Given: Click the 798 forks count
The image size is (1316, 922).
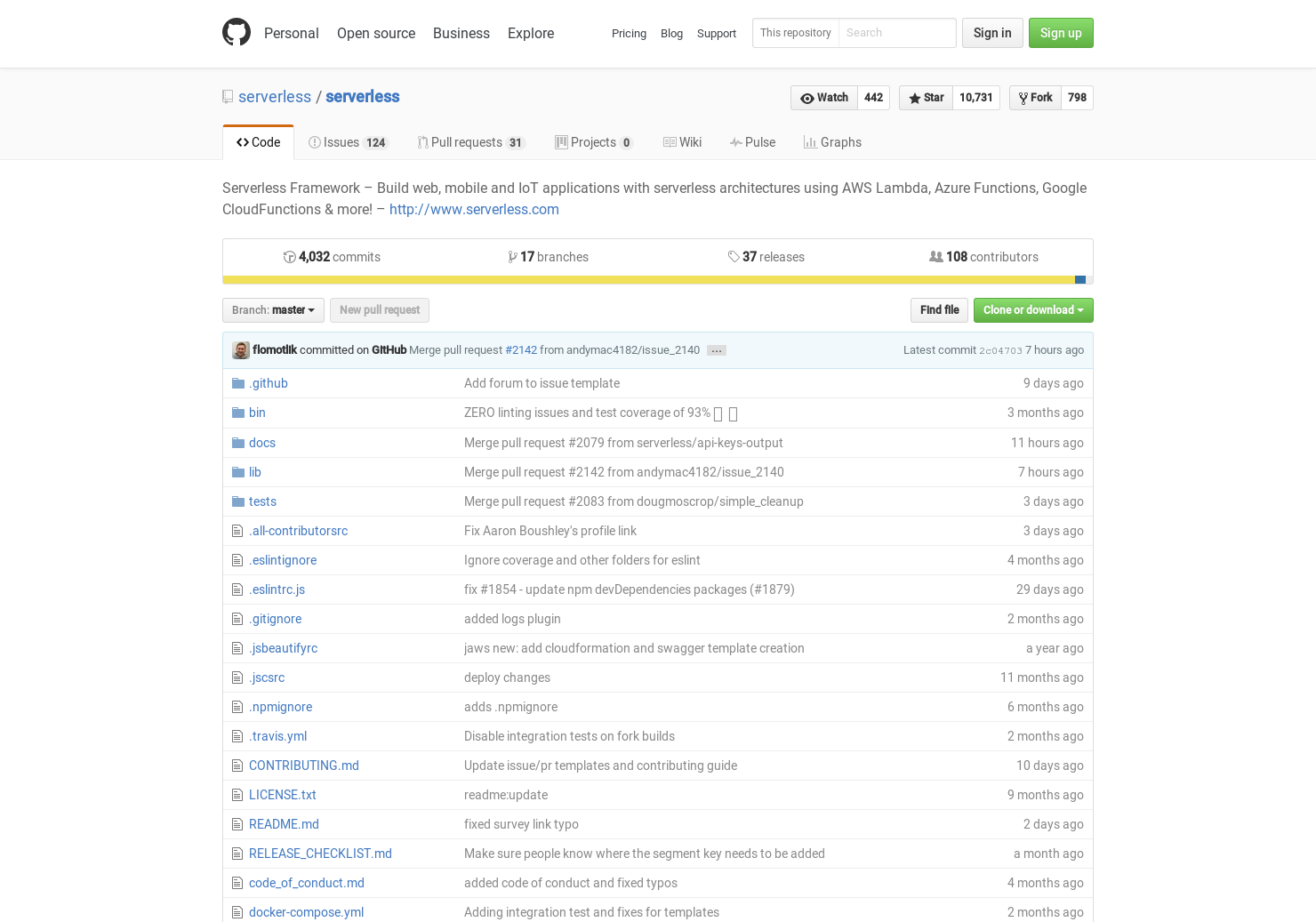Looking at the screenshot, I should pyautogui.click(x=1078, y=98).
